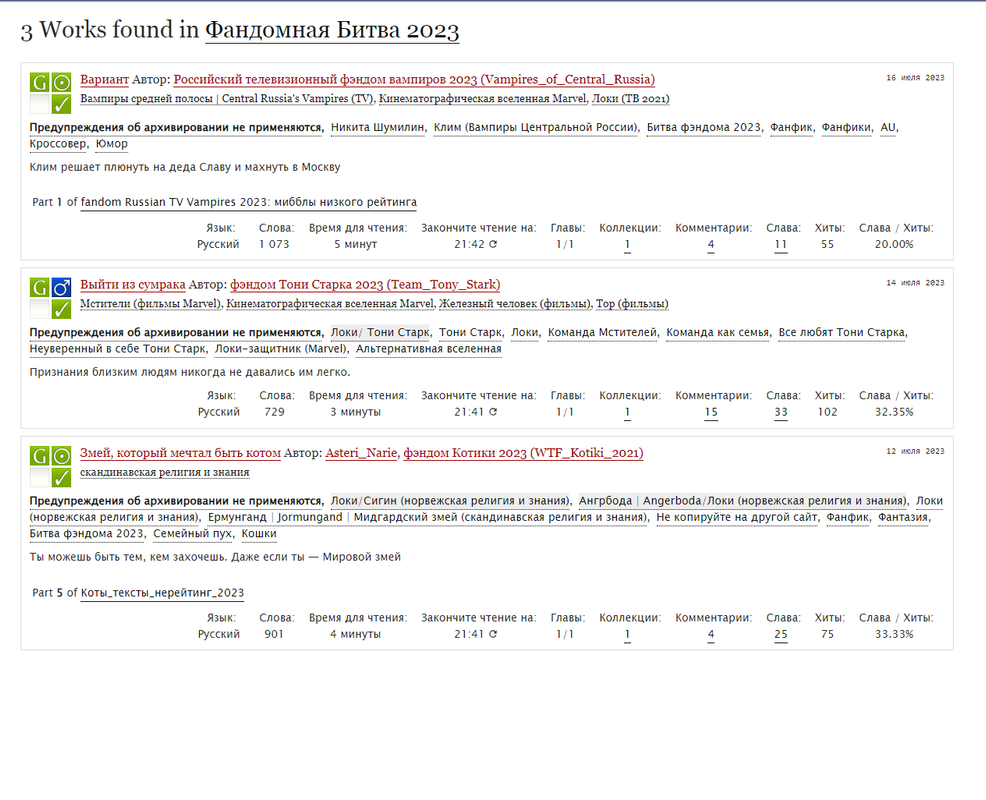986x800 pixels.
Task: Open fandom Вампиры средней полосы | Central Russia's Vampires
Action: pos(227,99)
